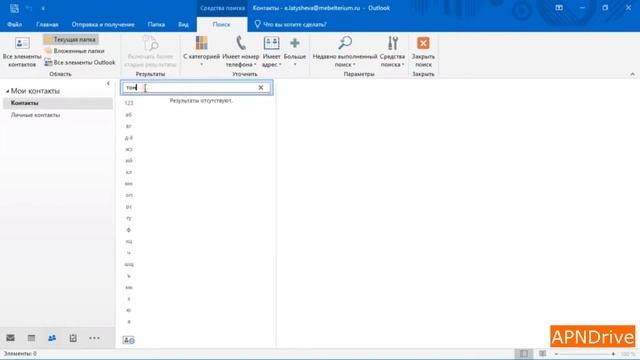
Task: Switch to the View ribbon tab
Action: coord(183,24)
